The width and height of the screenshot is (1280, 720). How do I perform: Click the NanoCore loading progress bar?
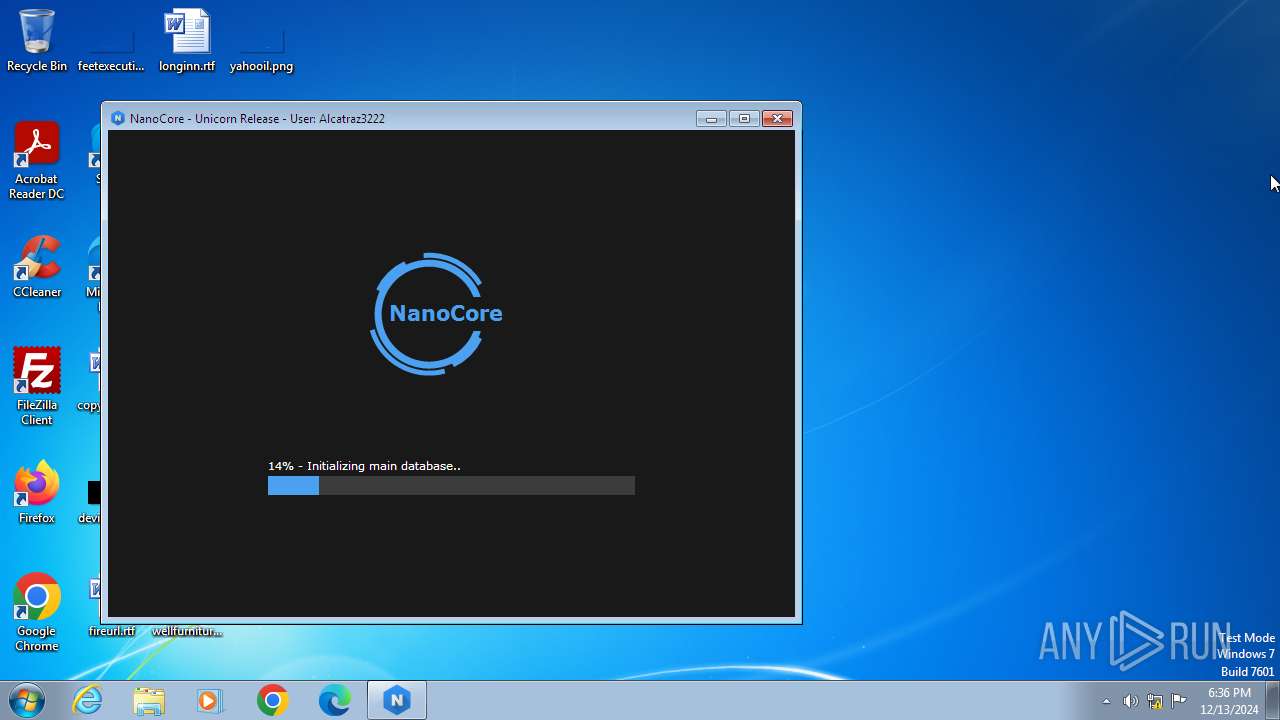[451, 485]
